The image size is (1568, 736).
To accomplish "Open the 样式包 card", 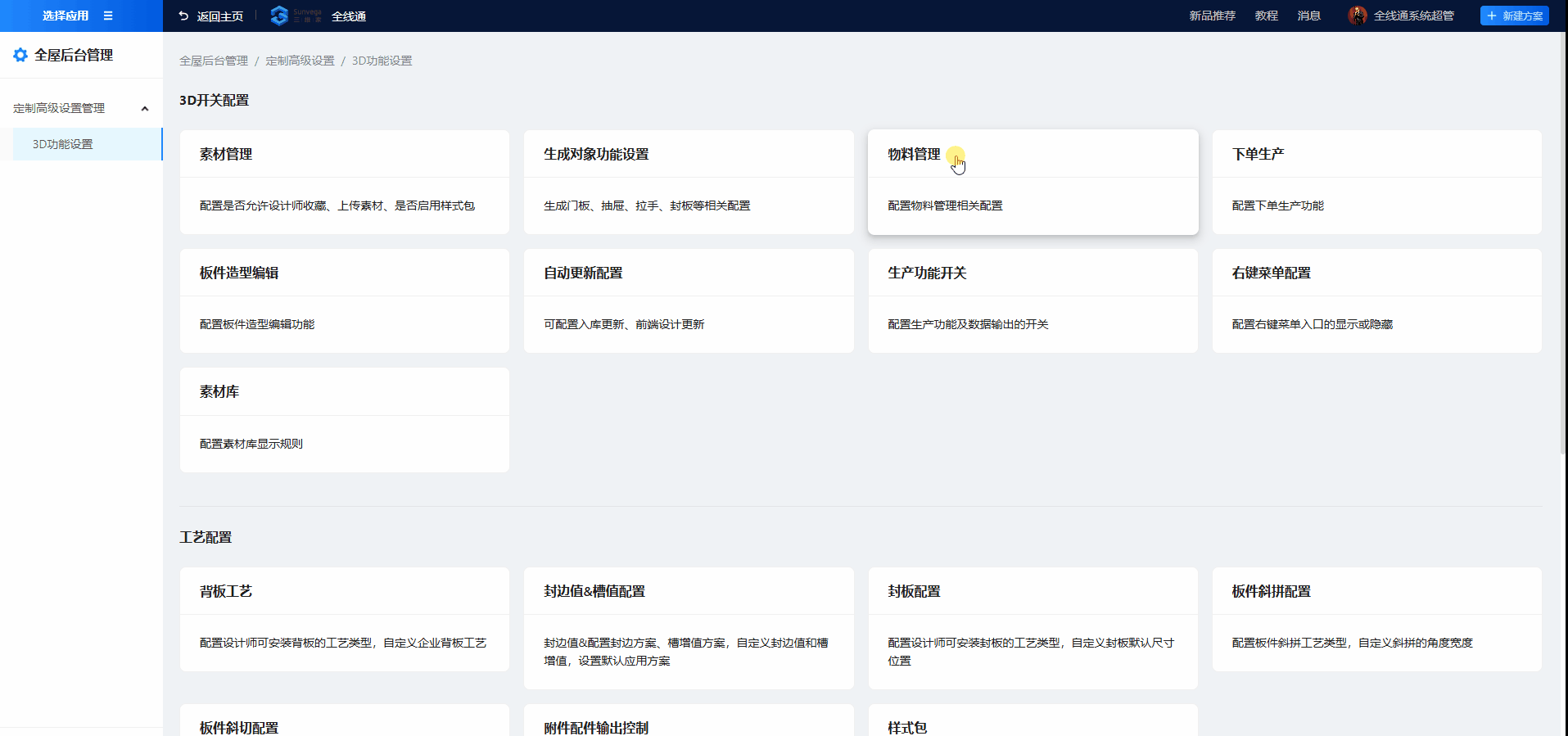I will (1033, 720).
